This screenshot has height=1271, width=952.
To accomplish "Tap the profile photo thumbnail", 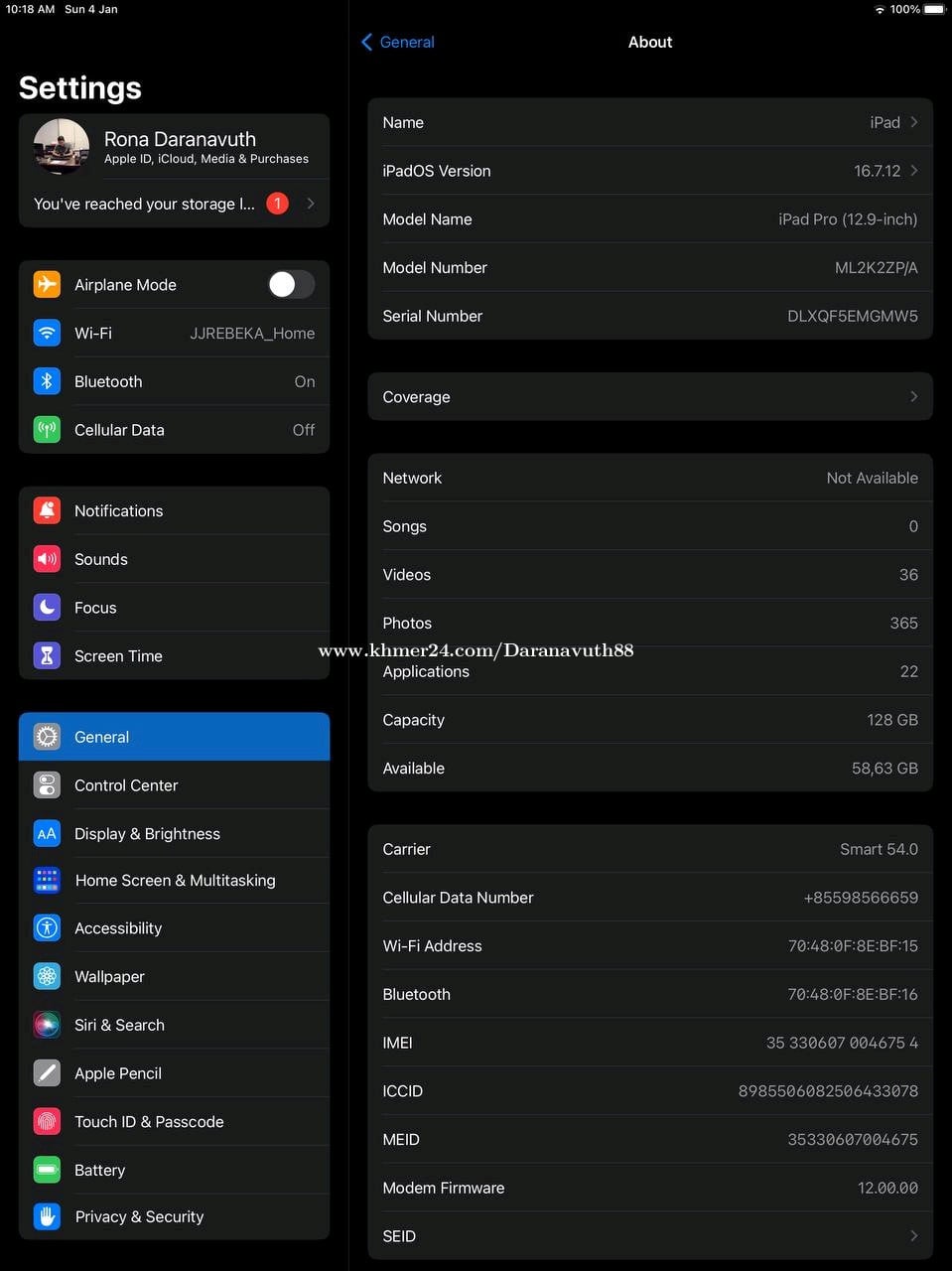I will coord(62,147).
